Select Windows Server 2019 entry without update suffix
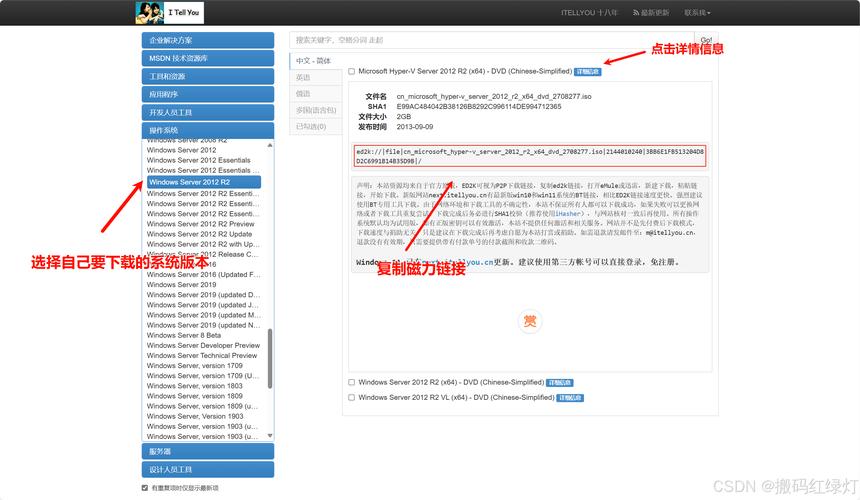860x500 pixels. click(182, 285)
